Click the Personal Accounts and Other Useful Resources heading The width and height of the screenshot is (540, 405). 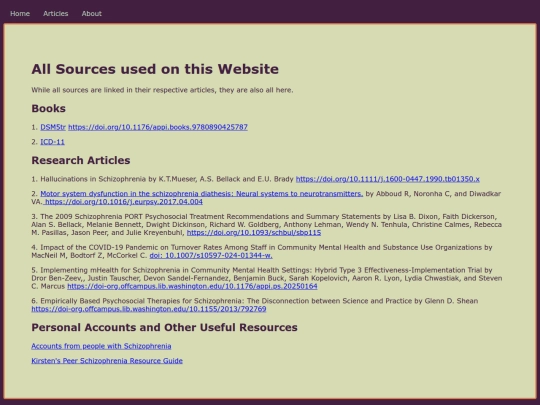point(164,328)
